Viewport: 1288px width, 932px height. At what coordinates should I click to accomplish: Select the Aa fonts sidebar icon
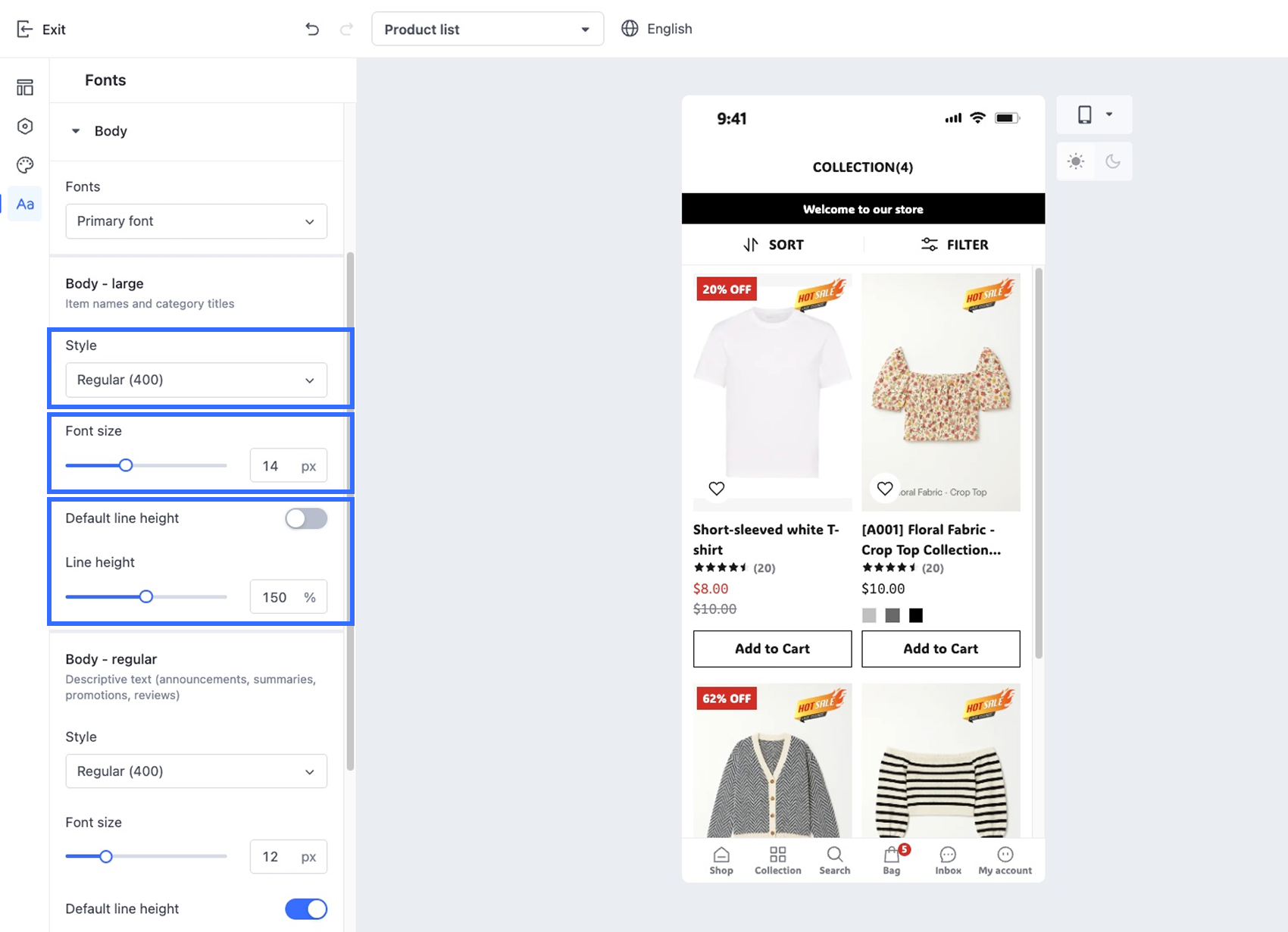[25, 204]
